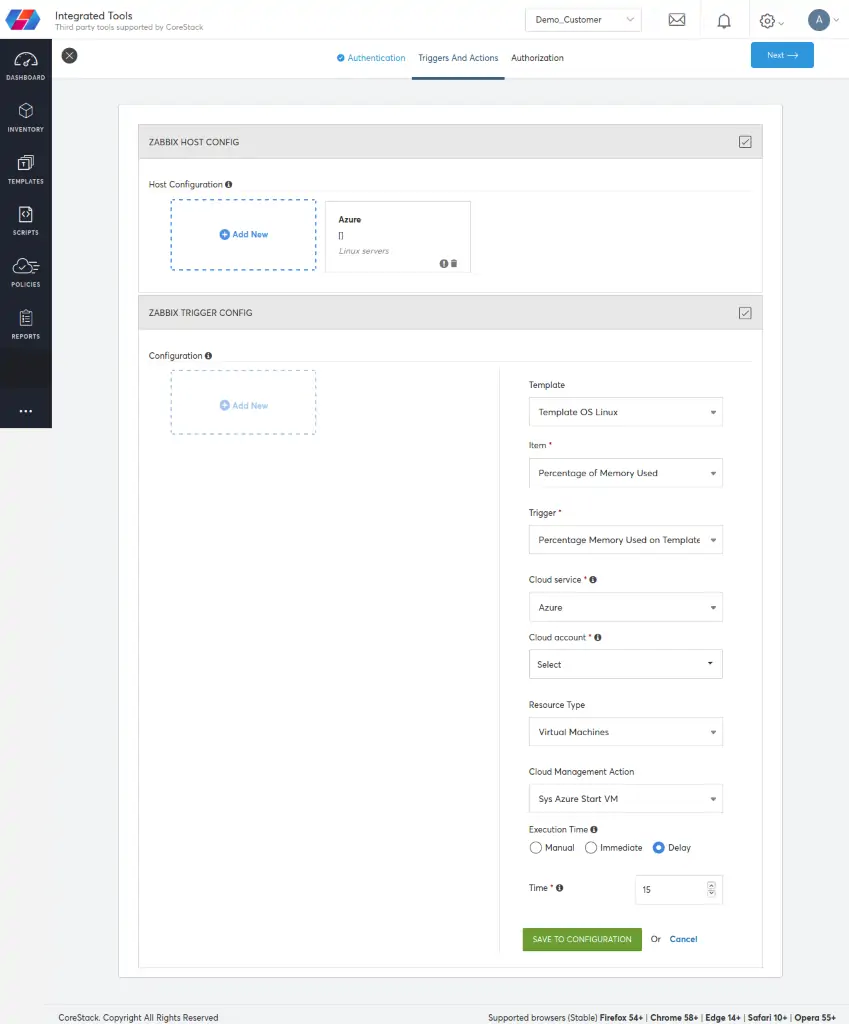
Task: Toggle the Zabbix Host Config checkbox
Action: tap(745, 142)
